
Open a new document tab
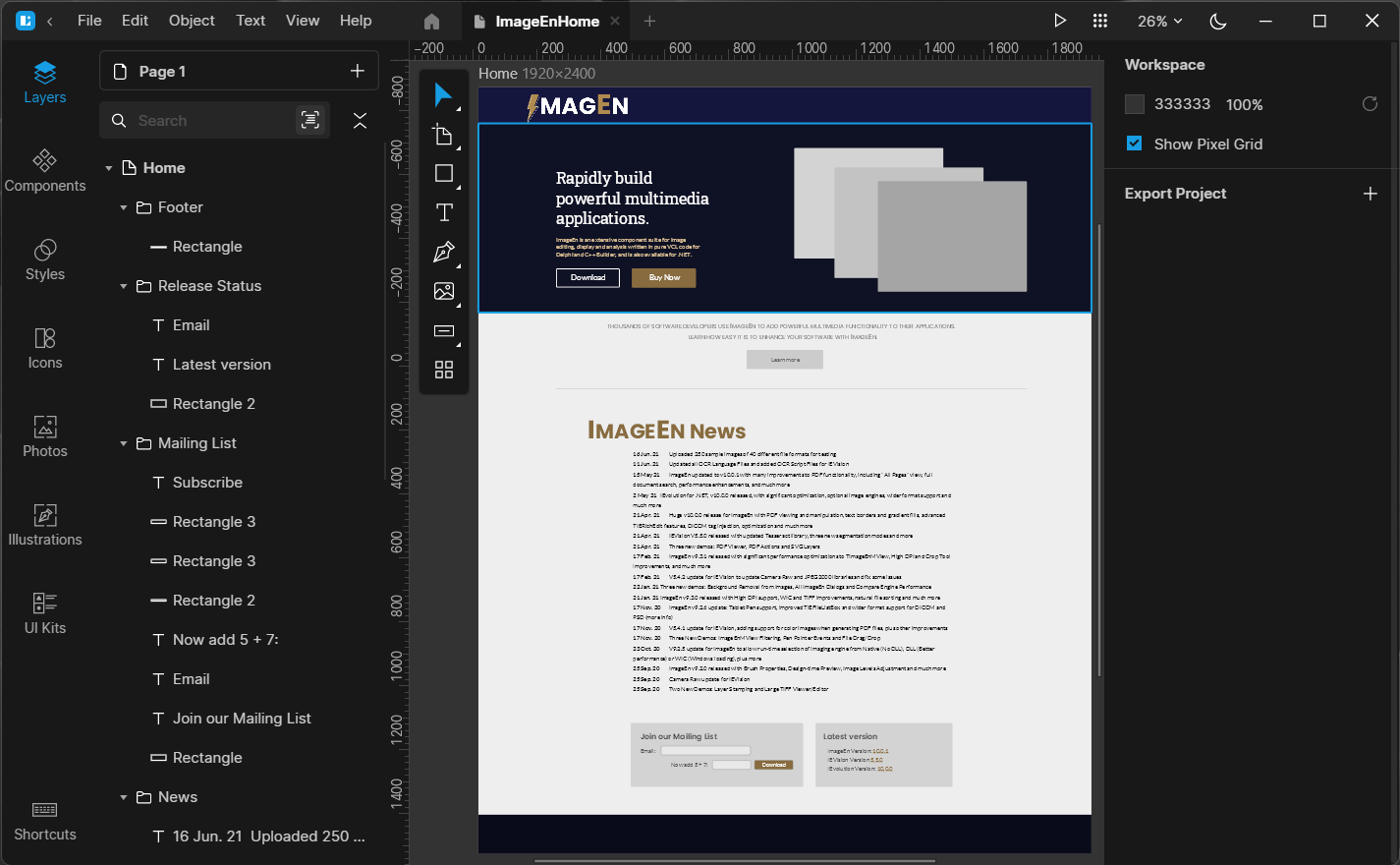point(649,21)
